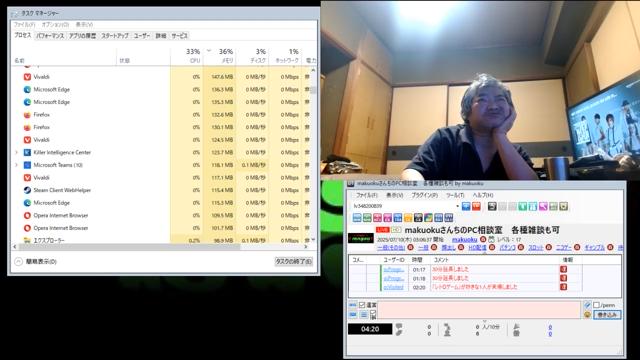Image resolution: width=640 pixels, height=360 pixels.
Task: Click the red disconnect icon in viewer toolbar
Action: [476, 207]
